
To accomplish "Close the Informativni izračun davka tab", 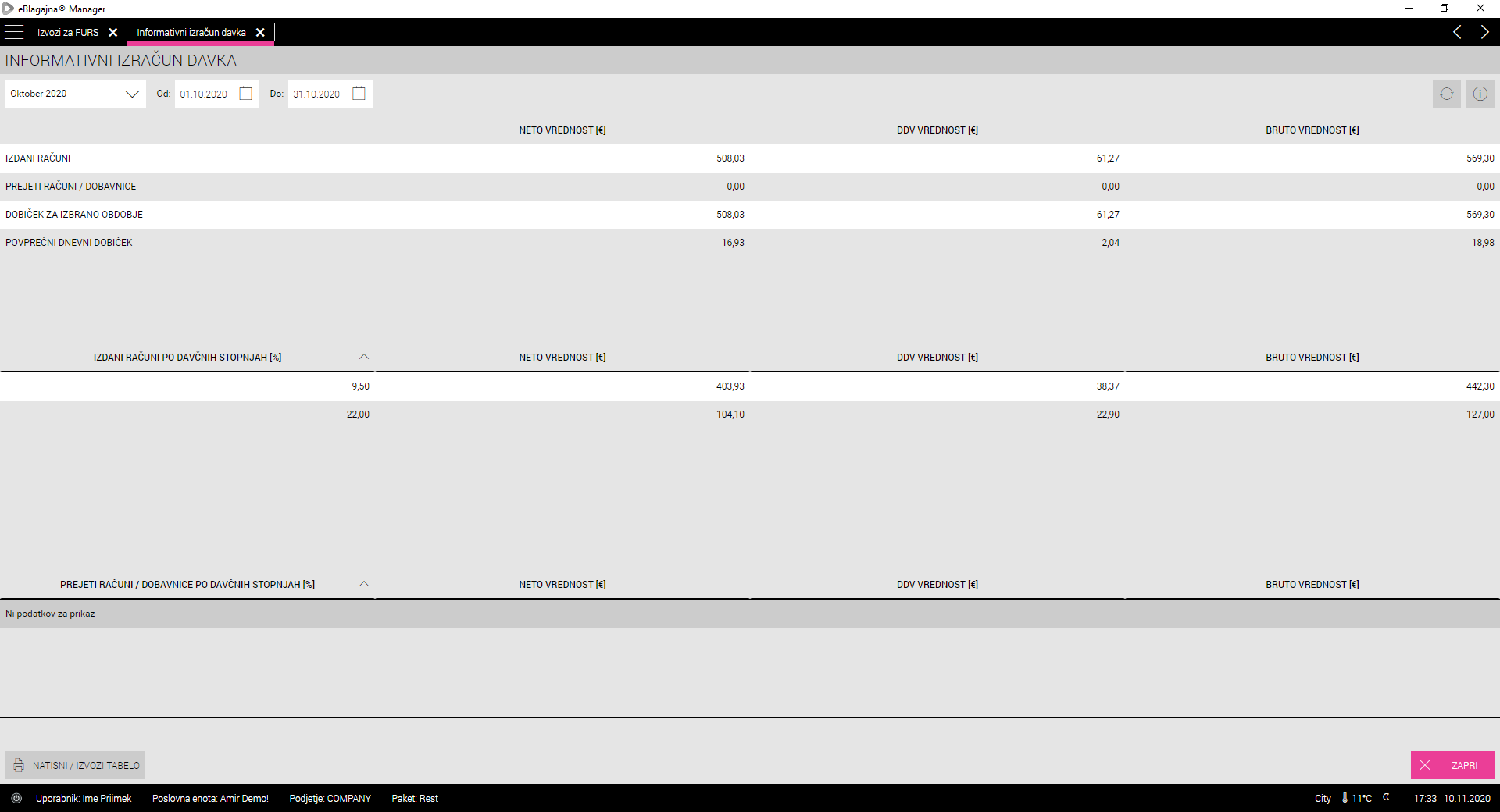I will coord(261,32).
